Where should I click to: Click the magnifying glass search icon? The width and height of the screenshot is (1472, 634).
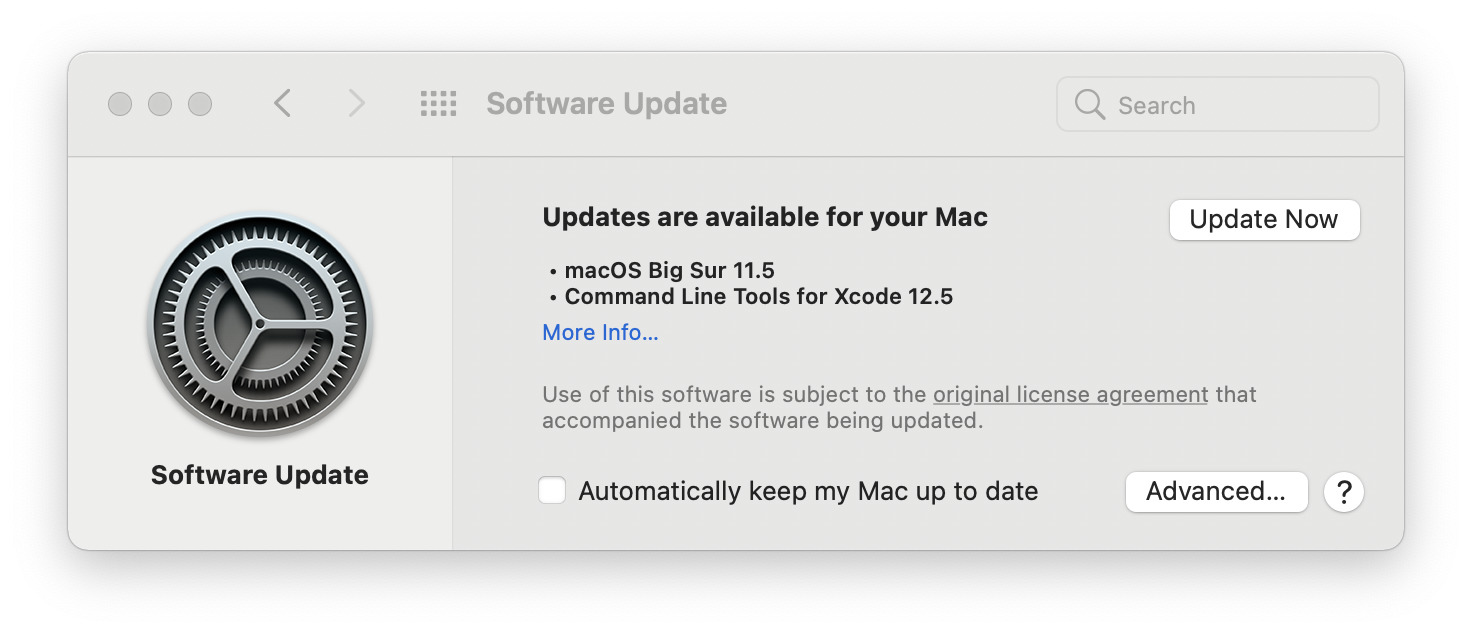1089,104
